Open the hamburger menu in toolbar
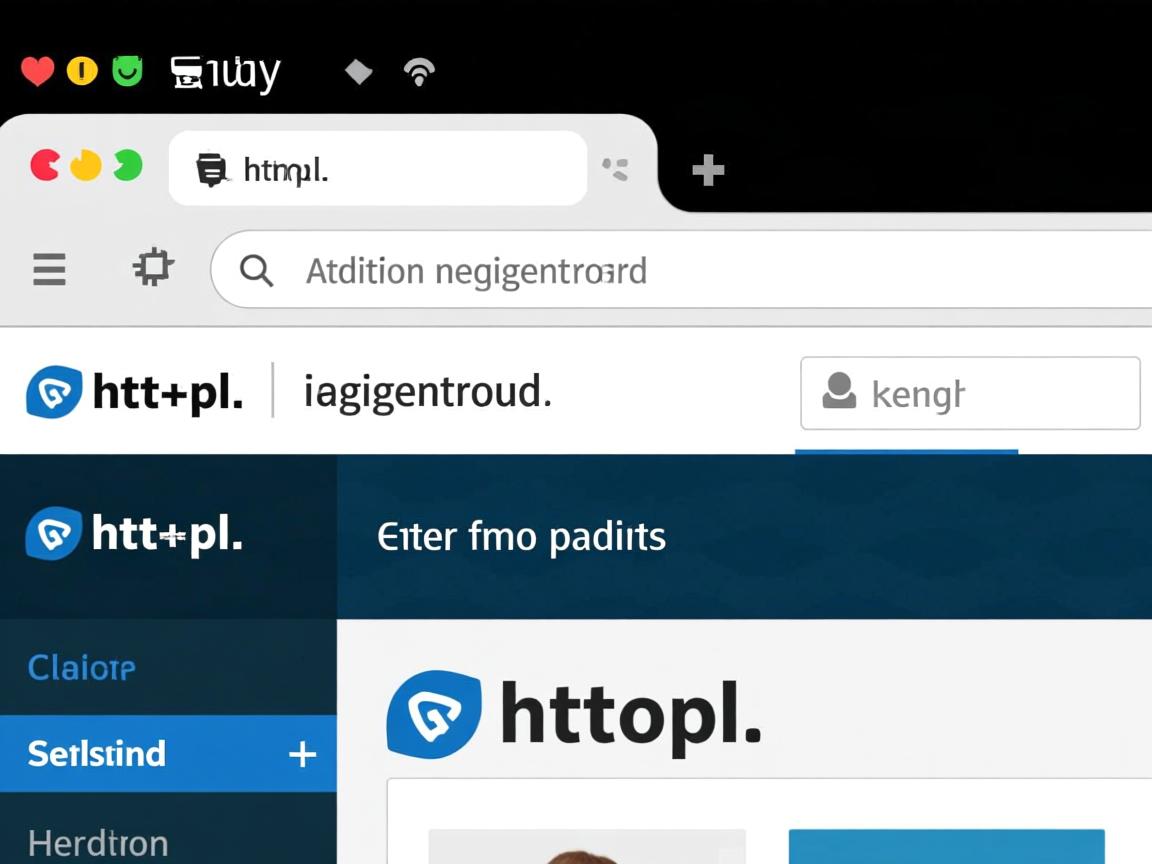The image size is (1152, 864). [x=49, y=269]
